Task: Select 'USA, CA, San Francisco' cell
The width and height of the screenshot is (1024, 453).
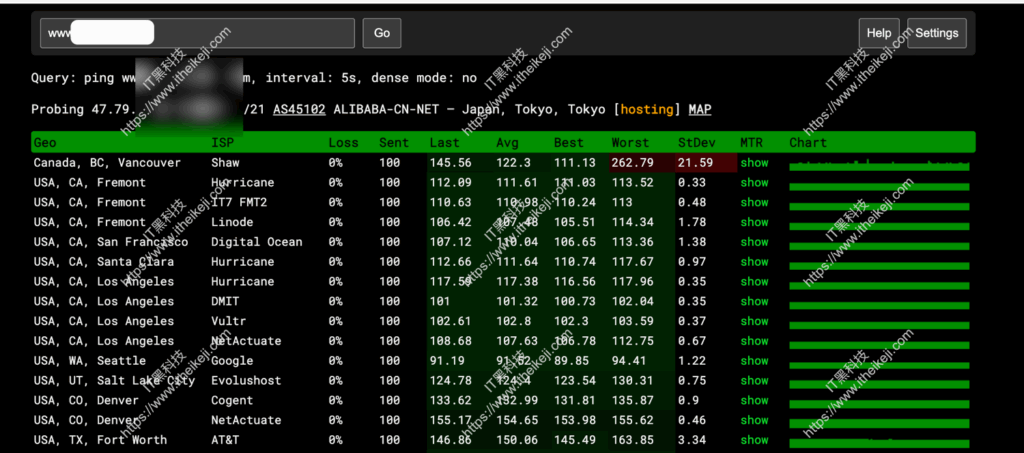Action: pyautogui.click(x=111, y=242)
